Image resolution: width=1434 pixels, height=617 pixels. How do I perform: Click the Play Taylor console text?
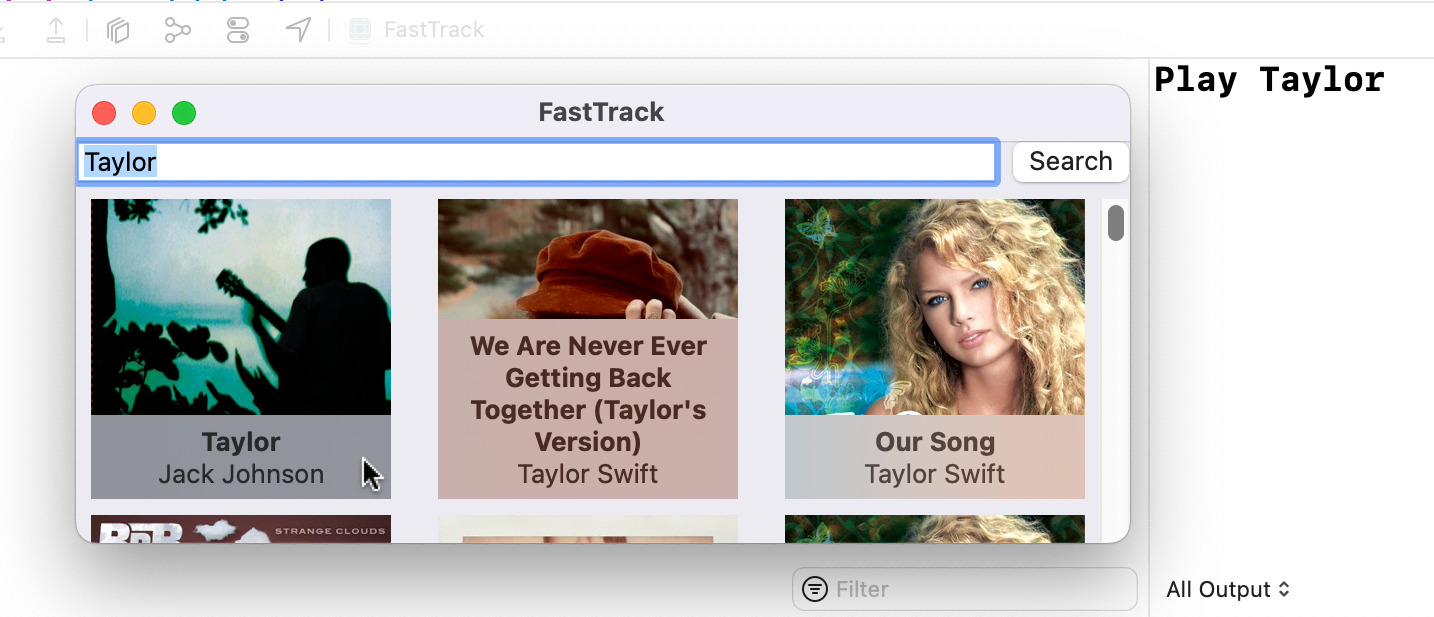click(x=1269, y=79)
